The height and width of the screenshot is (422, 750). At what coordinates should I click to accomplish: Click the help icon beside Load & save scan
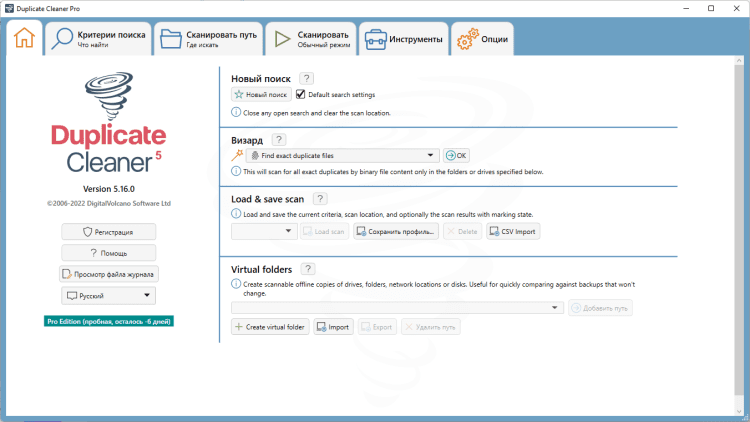tap(320, 199)
